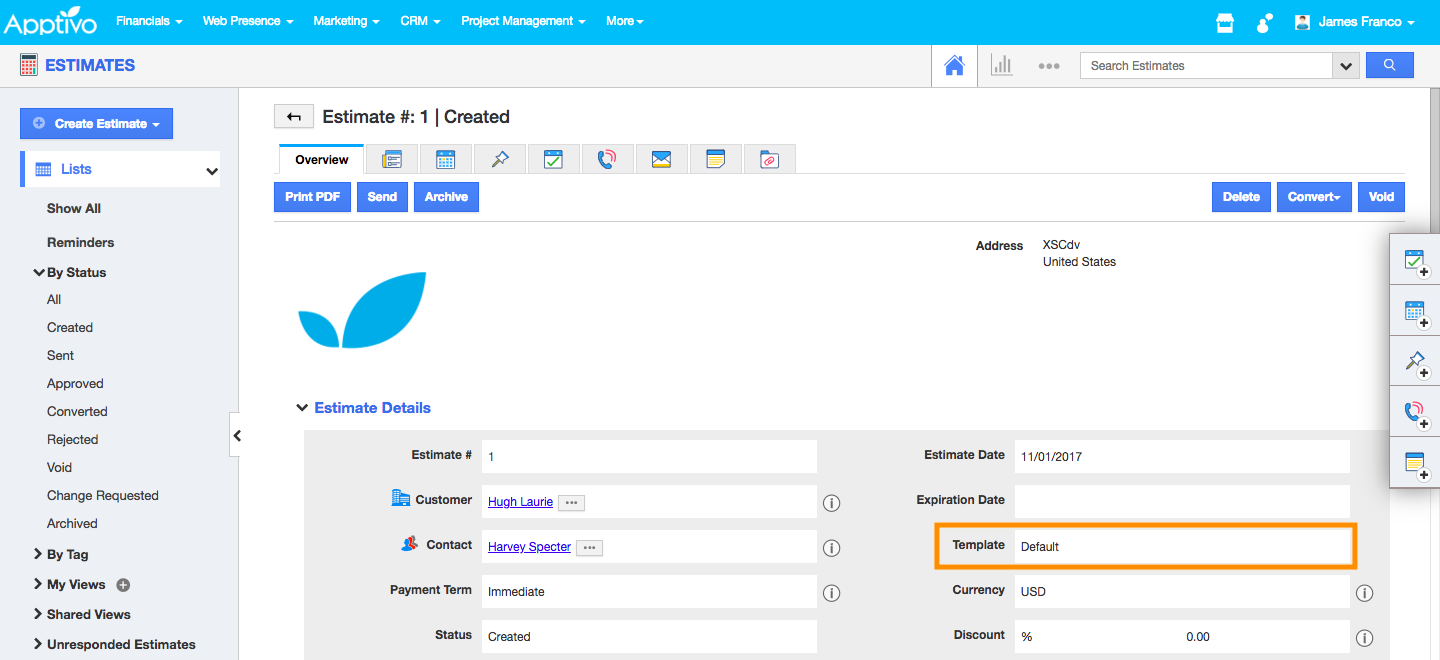Delete this estimate
This screenshot has height=660, width=1440.
point(1242,197)
